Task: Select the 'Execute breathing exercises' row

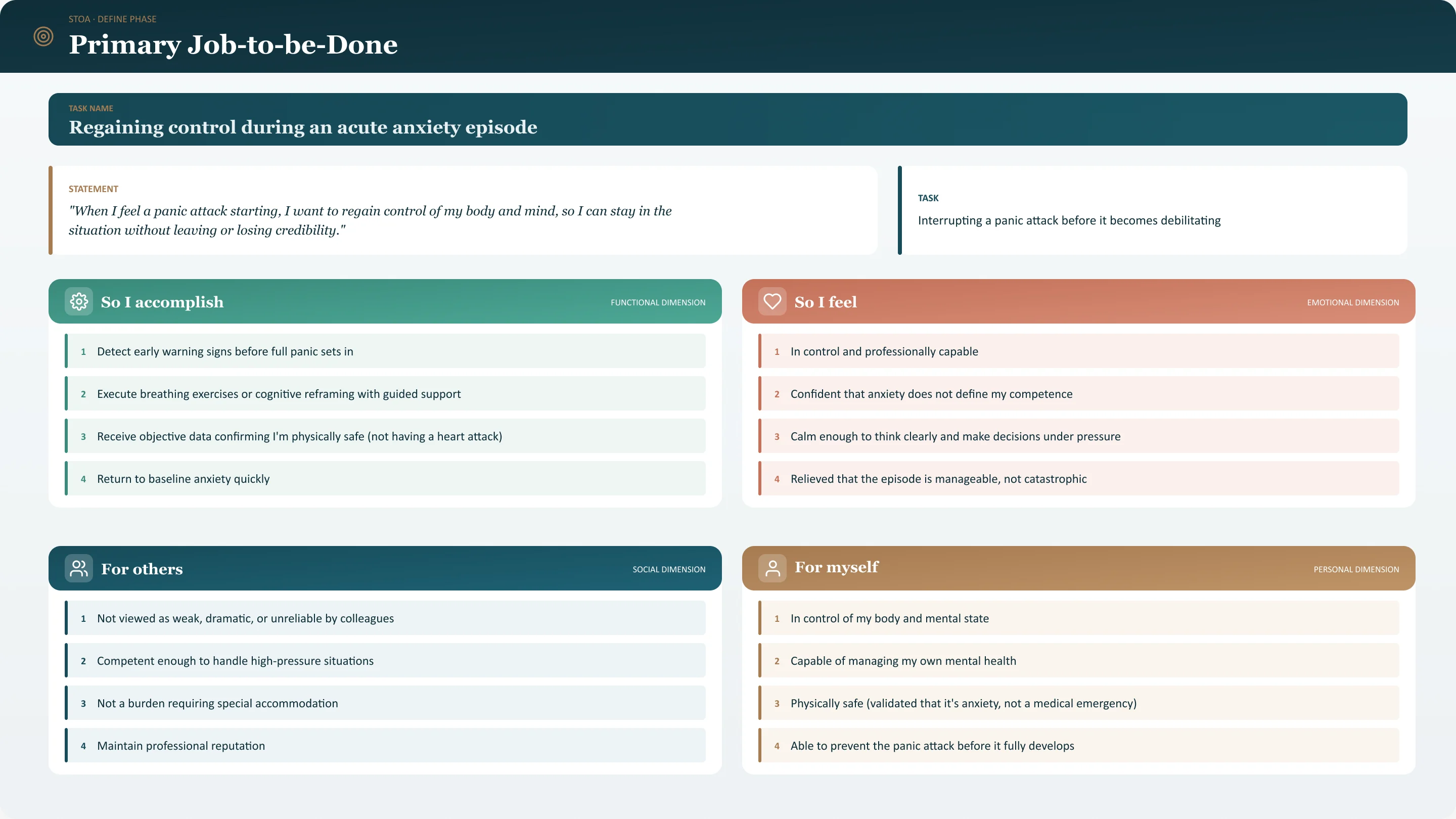Action: coord(385,393)
